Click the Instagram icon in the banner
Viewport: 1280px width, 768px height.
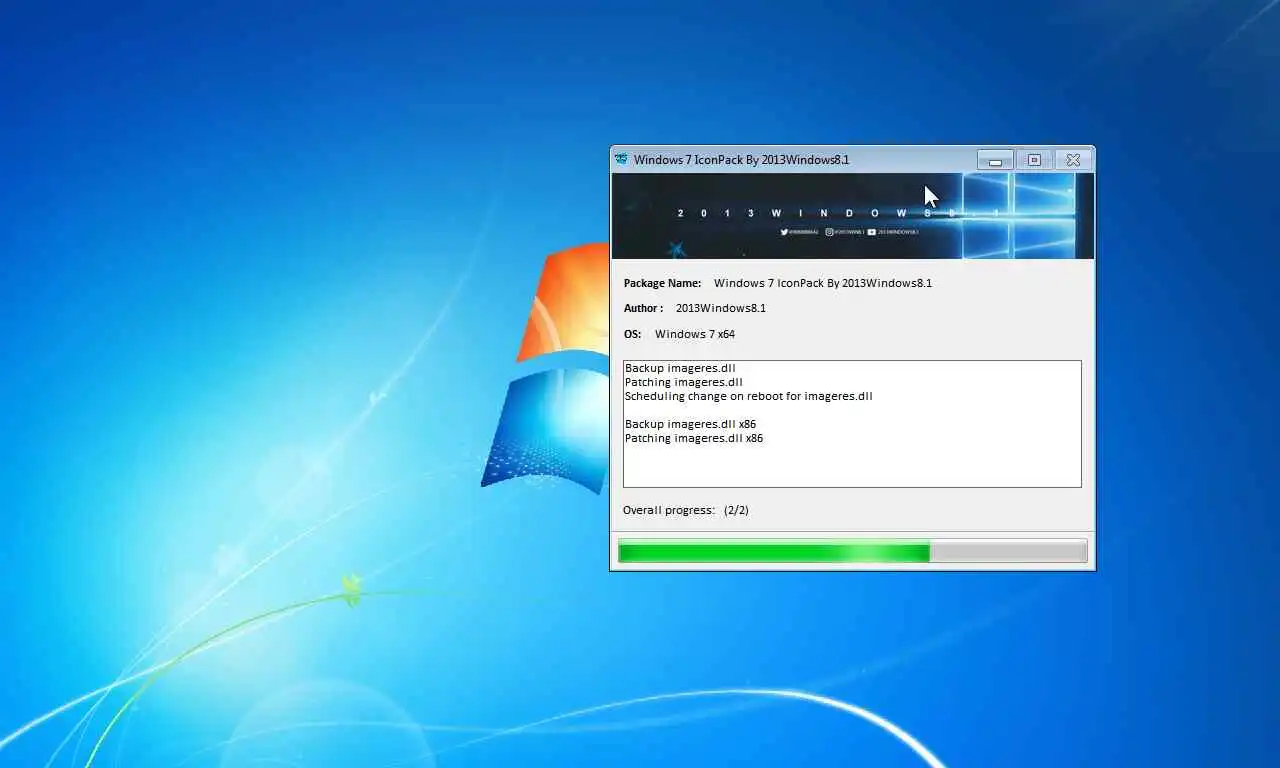tap(829, 232)
